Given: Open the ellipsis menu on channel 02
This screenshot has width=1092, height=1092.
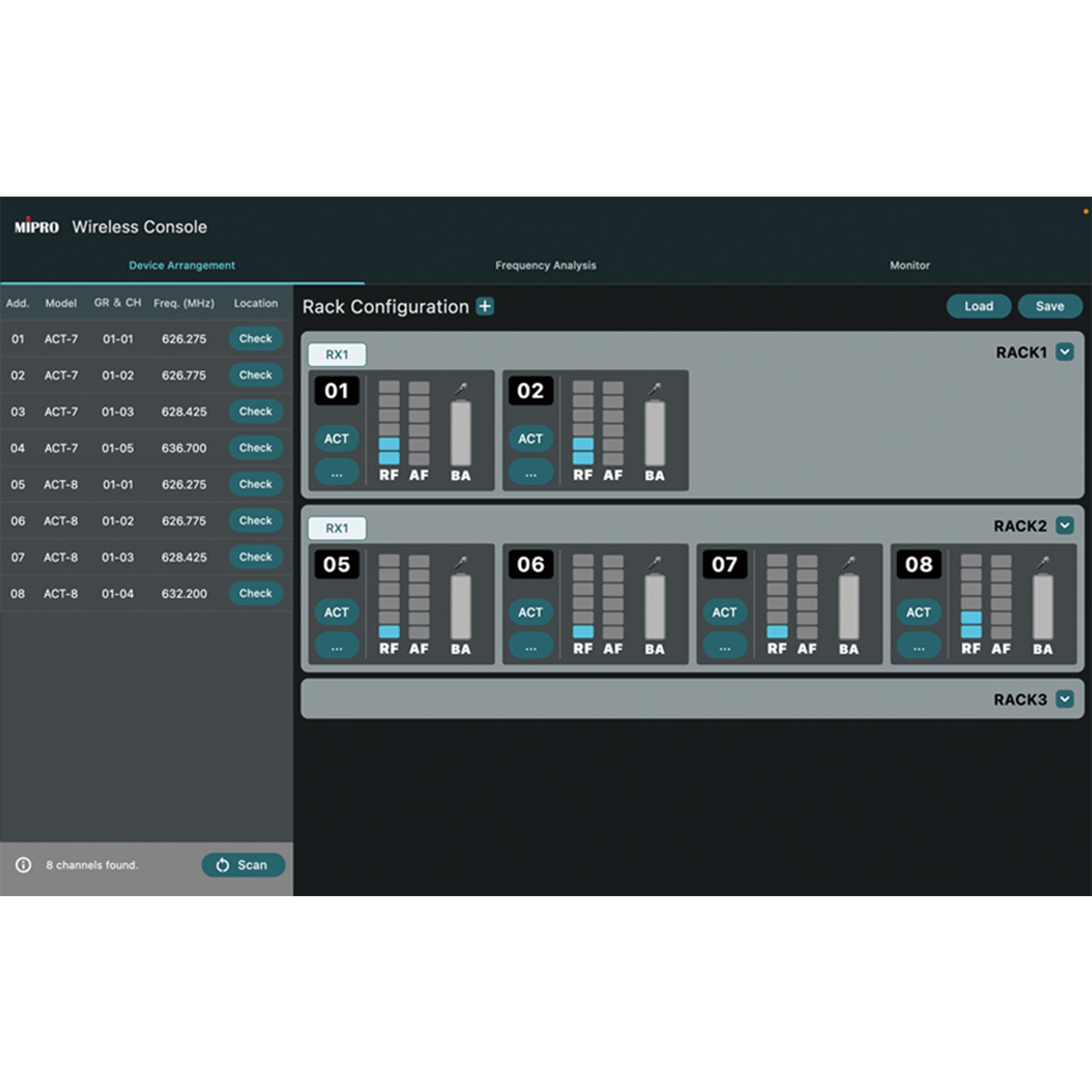Looking at the screenshot, I should 530,472.
